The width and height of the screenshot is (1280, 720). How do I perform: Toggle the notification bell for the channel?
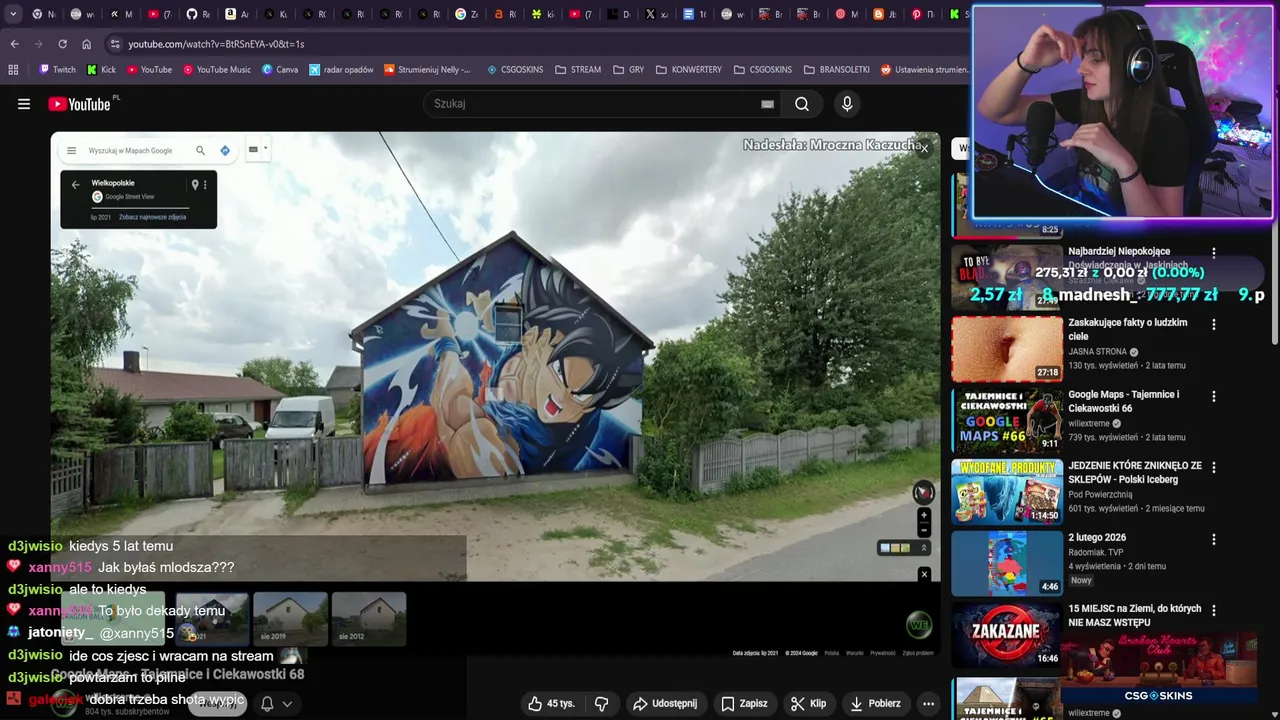click(x=267, y=703)
